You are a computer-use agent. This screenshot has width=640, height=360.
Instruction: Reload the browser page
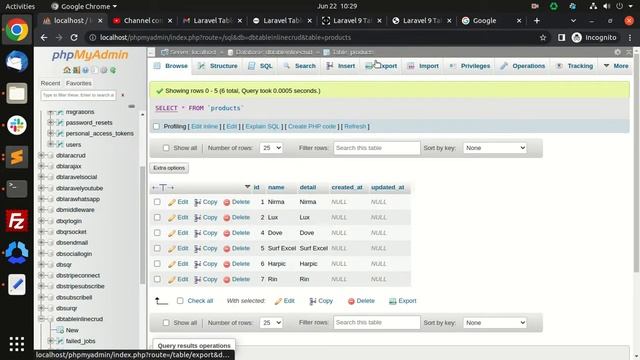[74, 38]
